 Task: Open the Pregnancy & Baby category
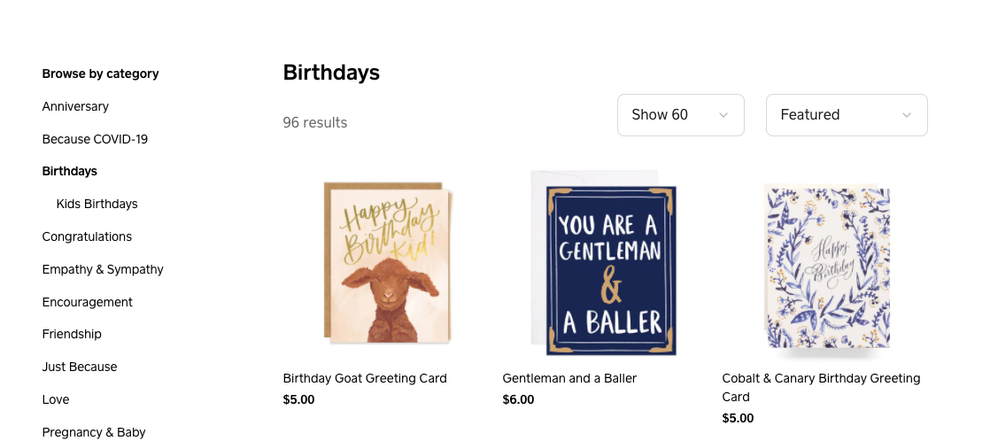click(94, 432)
